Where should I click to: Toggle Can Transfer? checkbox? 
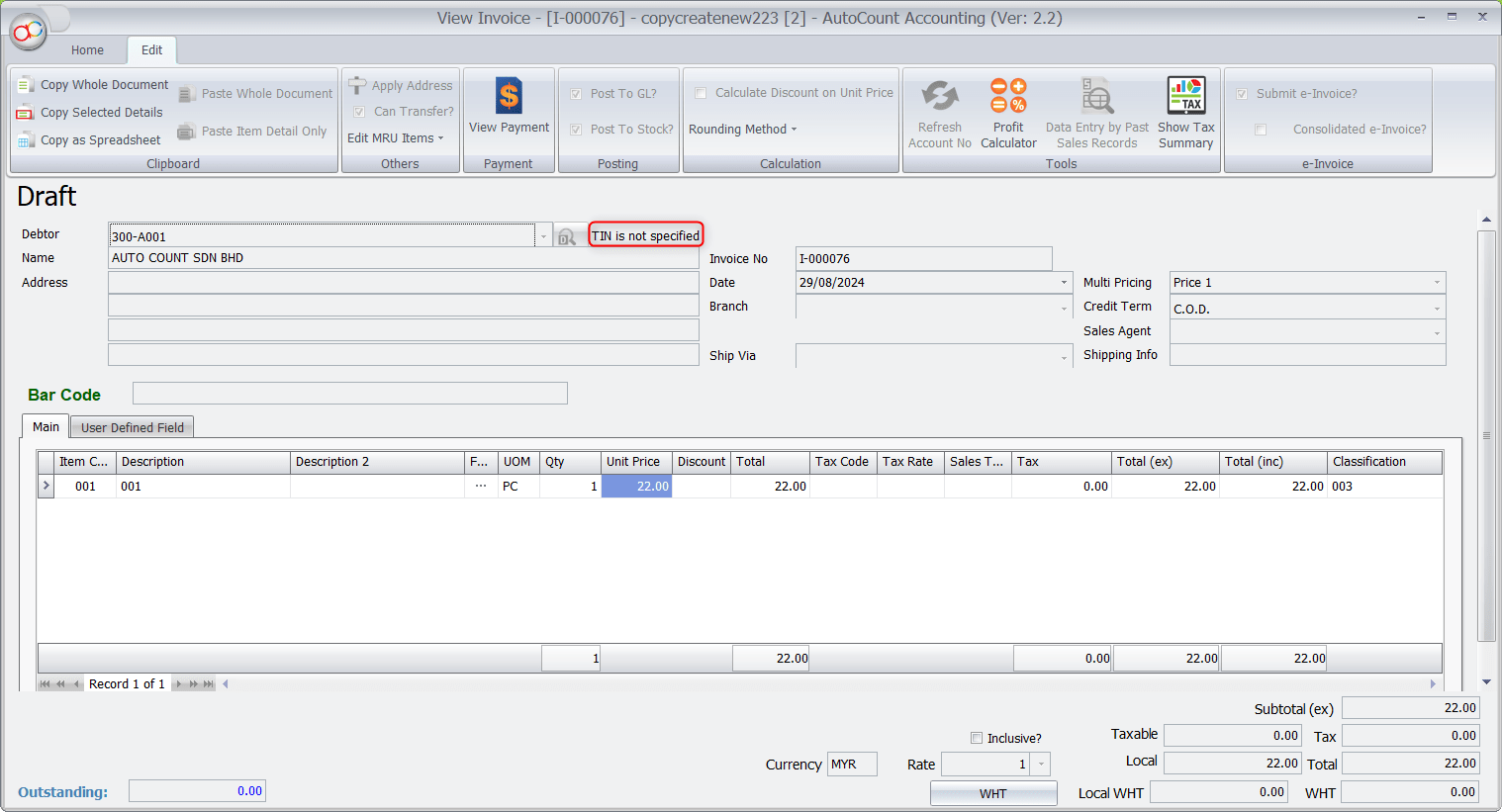pyautogui.click(x=359, y=112)
